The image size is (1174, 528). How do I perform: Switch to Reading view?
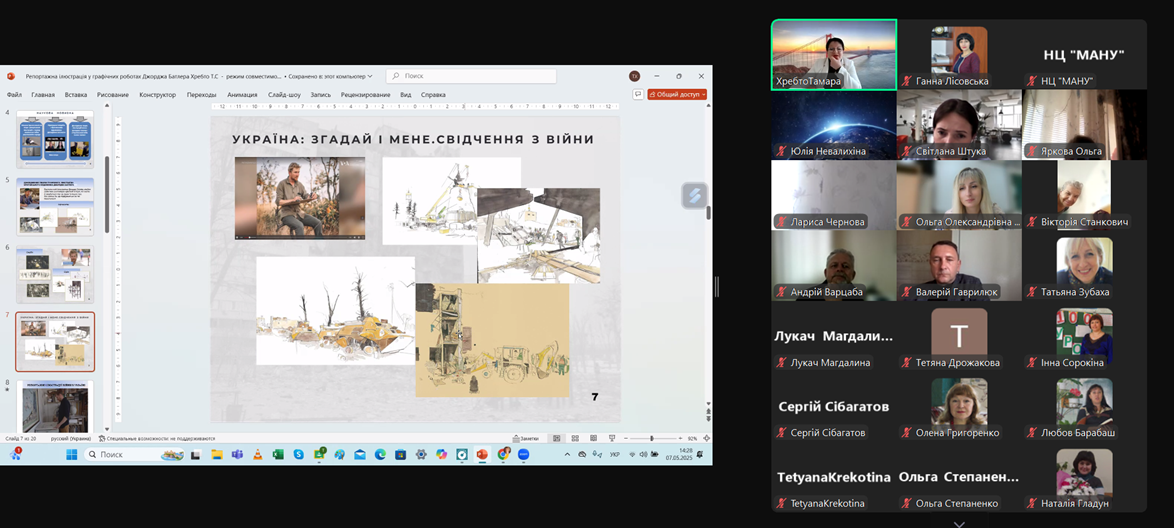593,438
